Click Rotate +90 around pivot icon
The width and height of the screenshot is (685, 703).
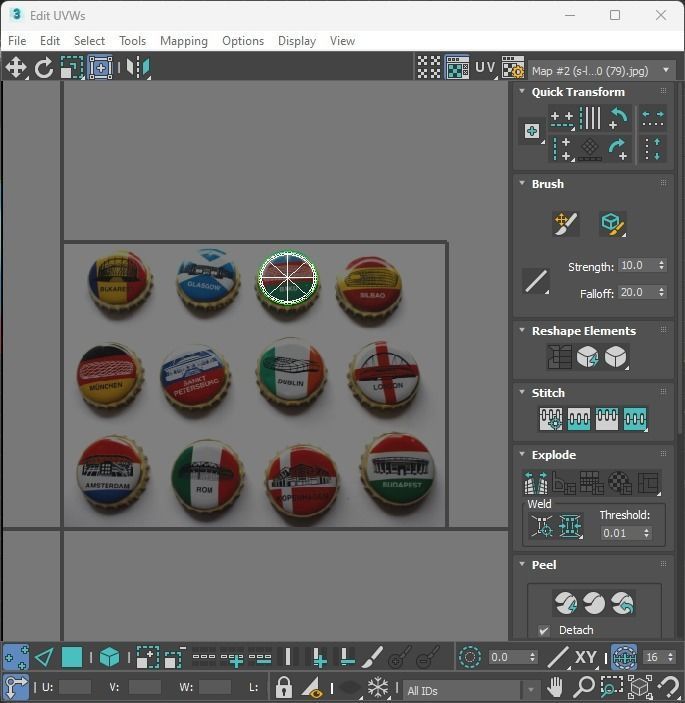click(x=619, y=149)
